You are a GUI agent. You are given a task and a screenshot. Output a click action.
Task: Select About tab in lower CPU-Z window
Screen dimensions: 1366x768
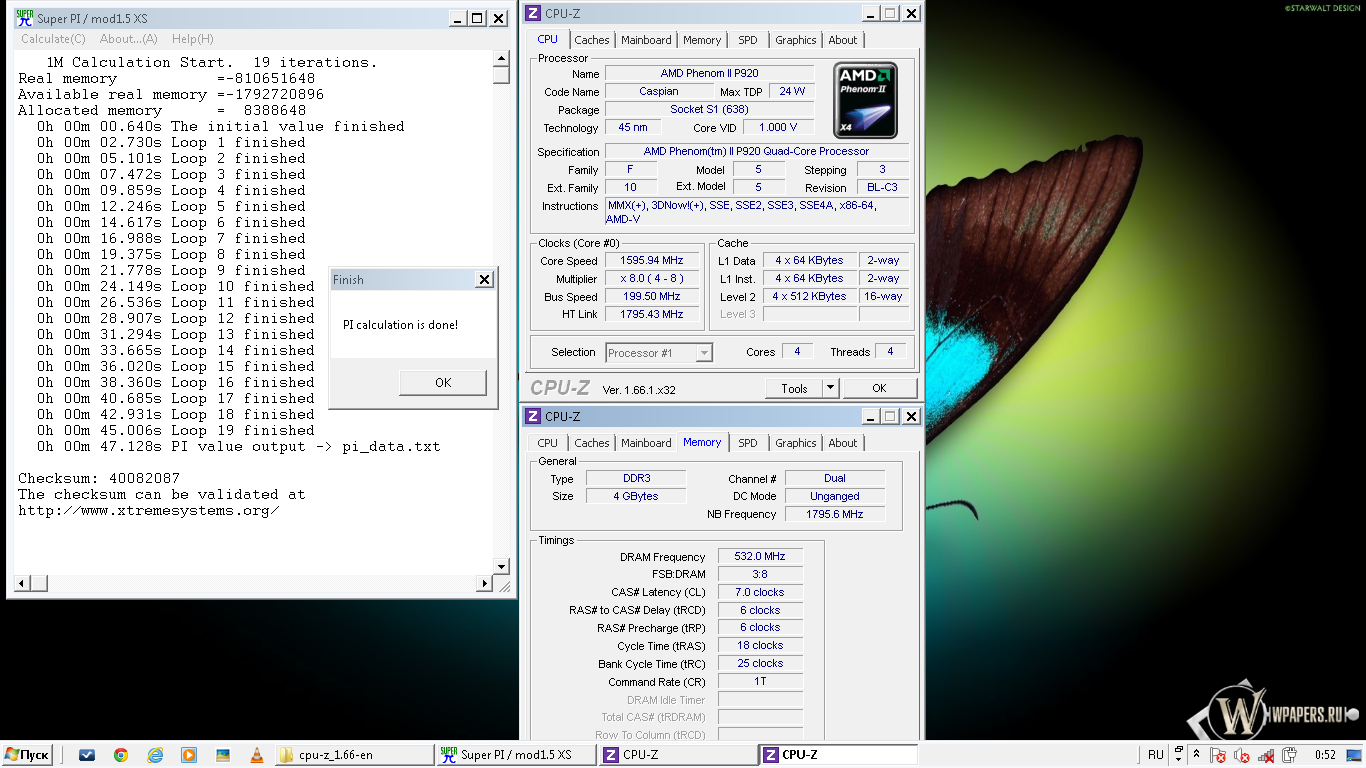843,443
